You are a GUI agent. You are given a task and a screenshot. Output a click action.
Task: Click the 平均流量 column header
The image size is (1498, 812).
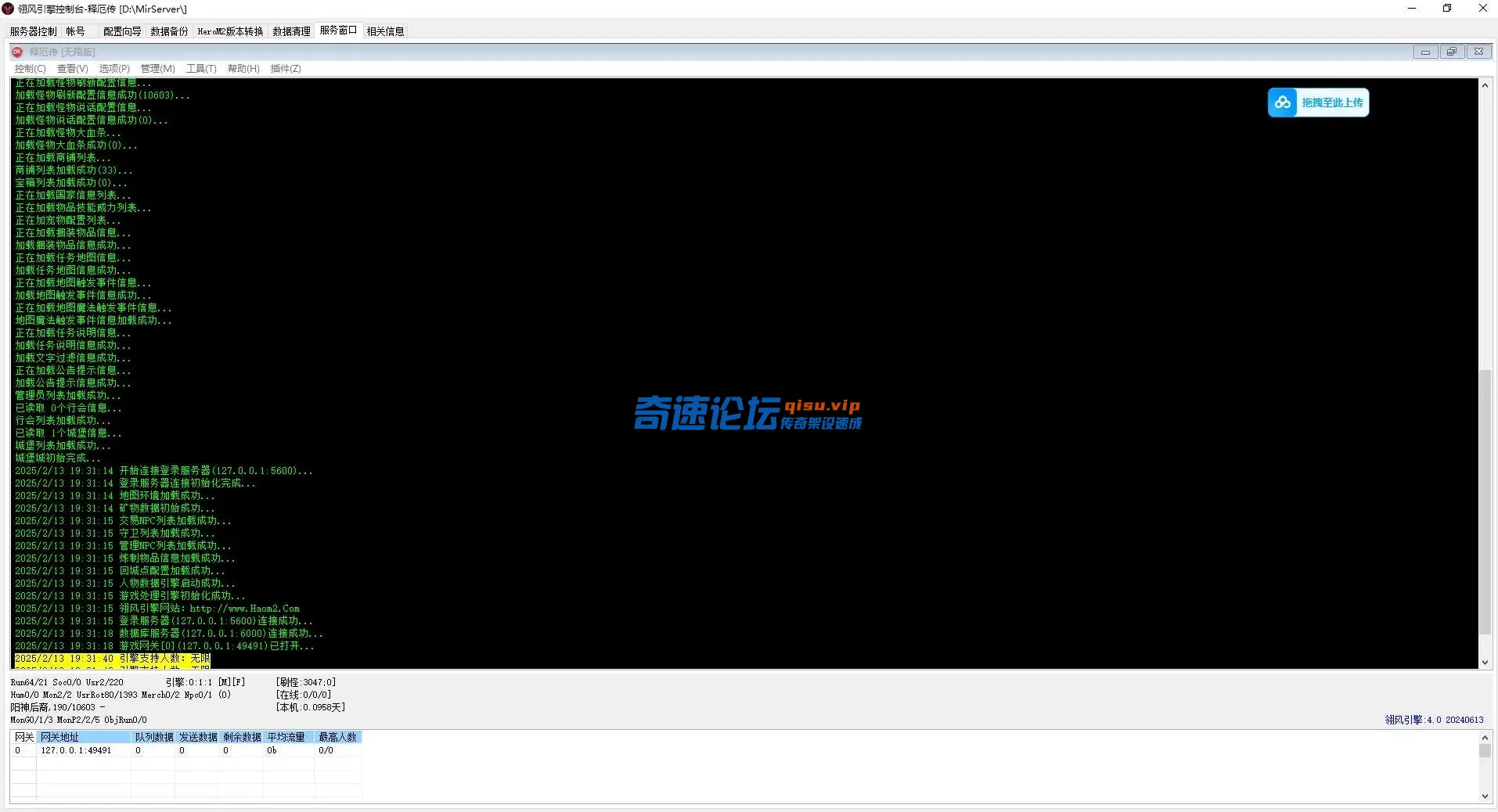click(x=289, y=737)
